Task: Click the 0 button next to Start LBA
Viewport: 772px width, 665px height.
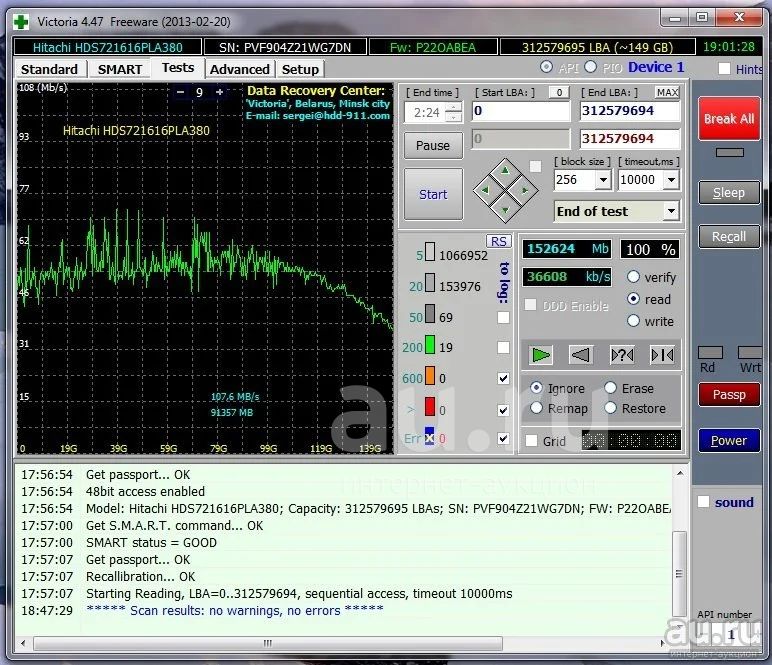Action: [559, 92]
